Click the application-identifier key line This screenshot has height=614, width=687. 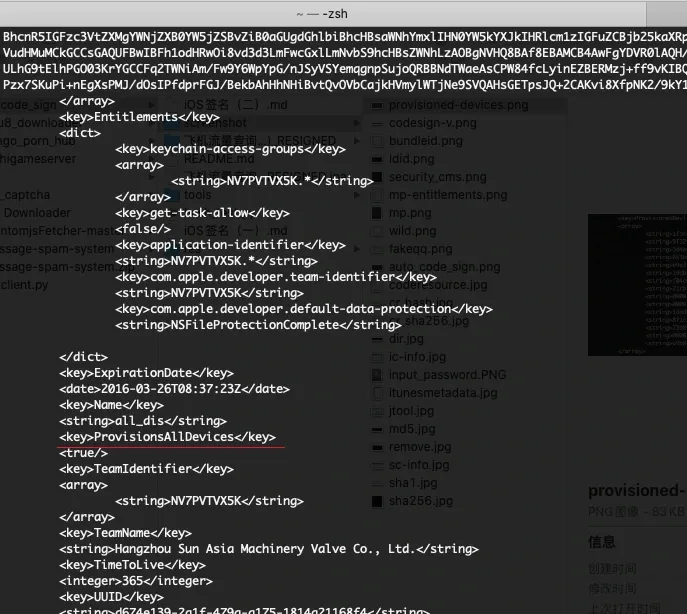click(230, 245)
